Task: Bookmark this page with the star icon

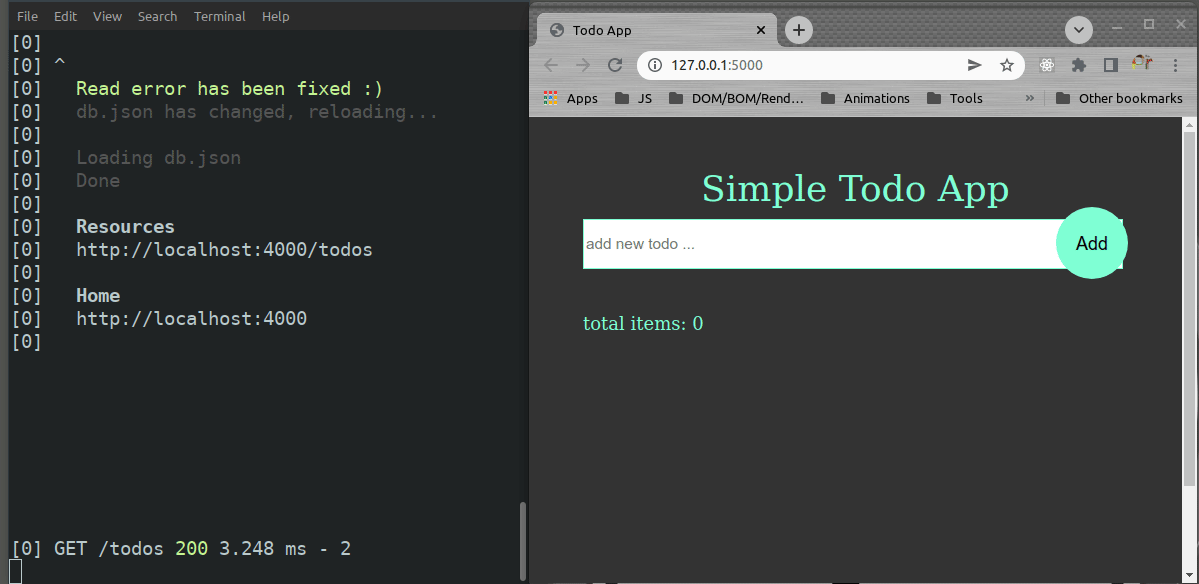Action: [1006, 66]
